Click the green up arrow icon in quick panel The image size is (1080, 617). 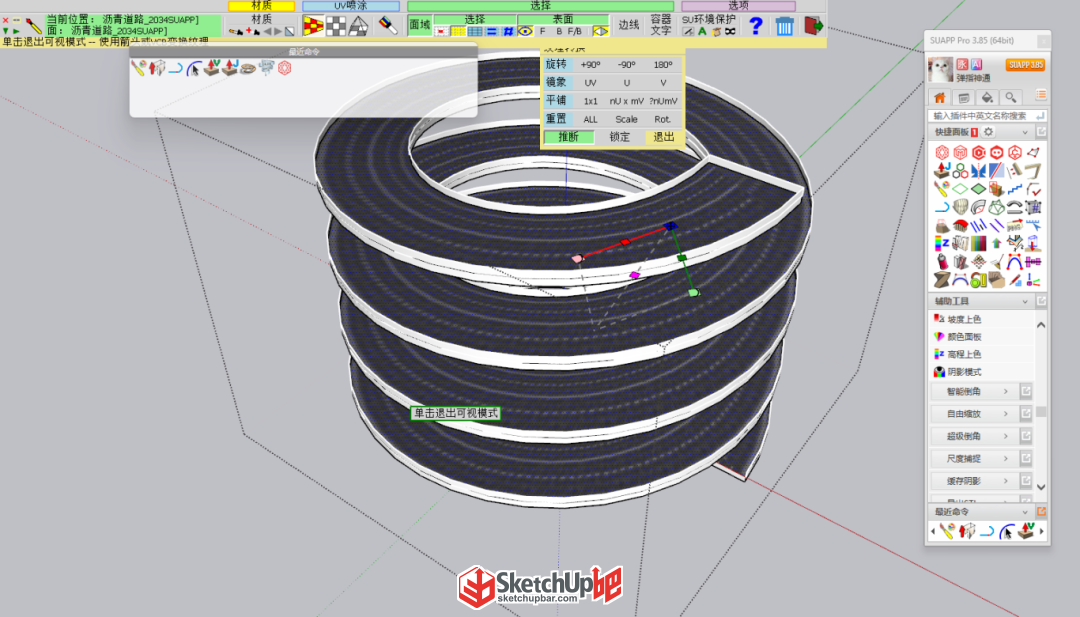(997, 243)
